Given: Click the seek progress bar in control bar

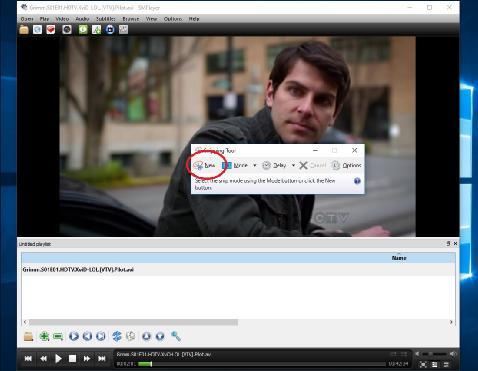Looking at the screenshot, I should click(x=262, y=364).
